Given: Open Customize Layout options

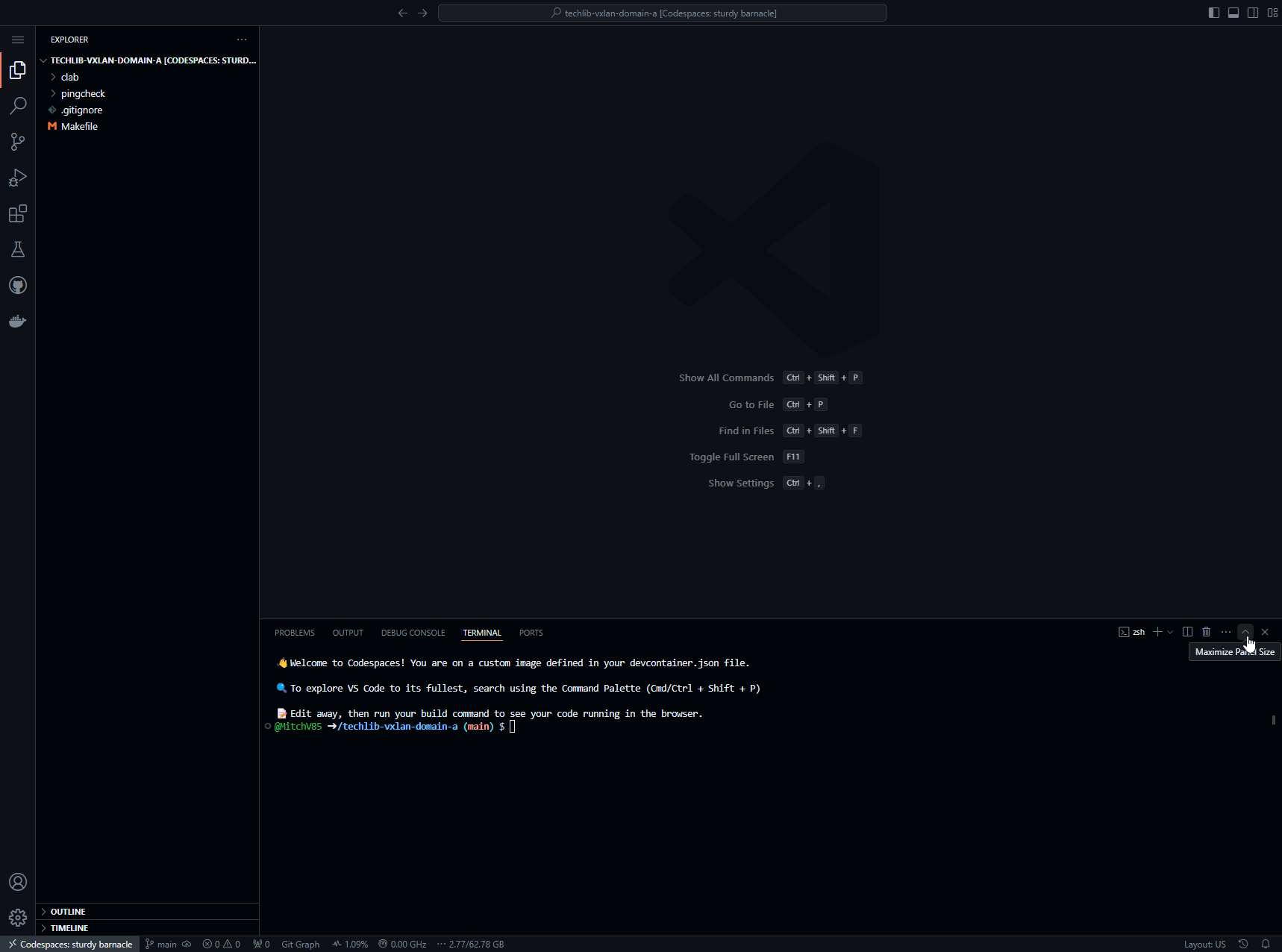Looking at the screenshot, I should (x=1272, y=13).
